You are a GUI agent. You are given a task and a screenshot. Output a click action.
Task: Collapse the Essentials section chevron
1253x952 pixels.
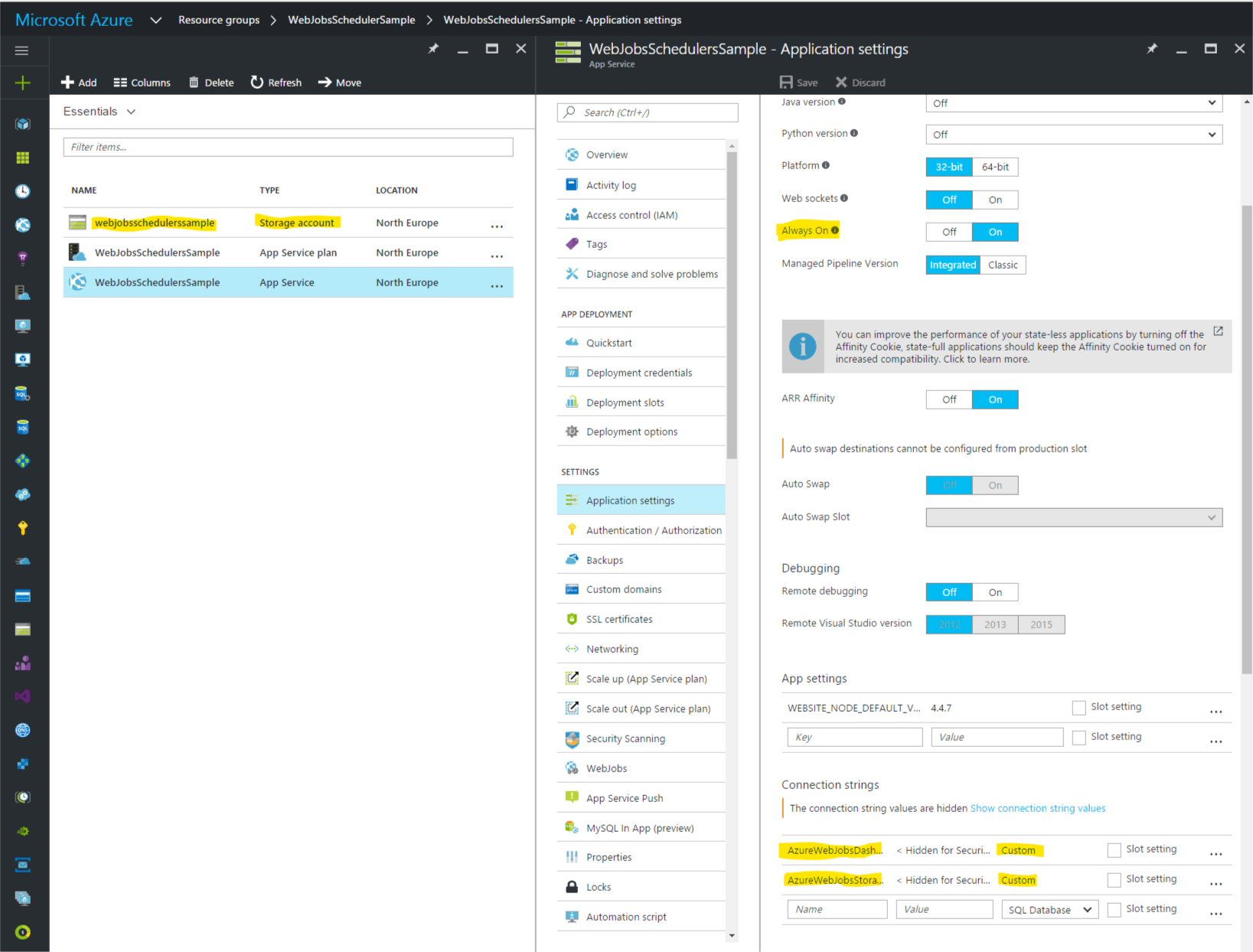pos(131,112)
